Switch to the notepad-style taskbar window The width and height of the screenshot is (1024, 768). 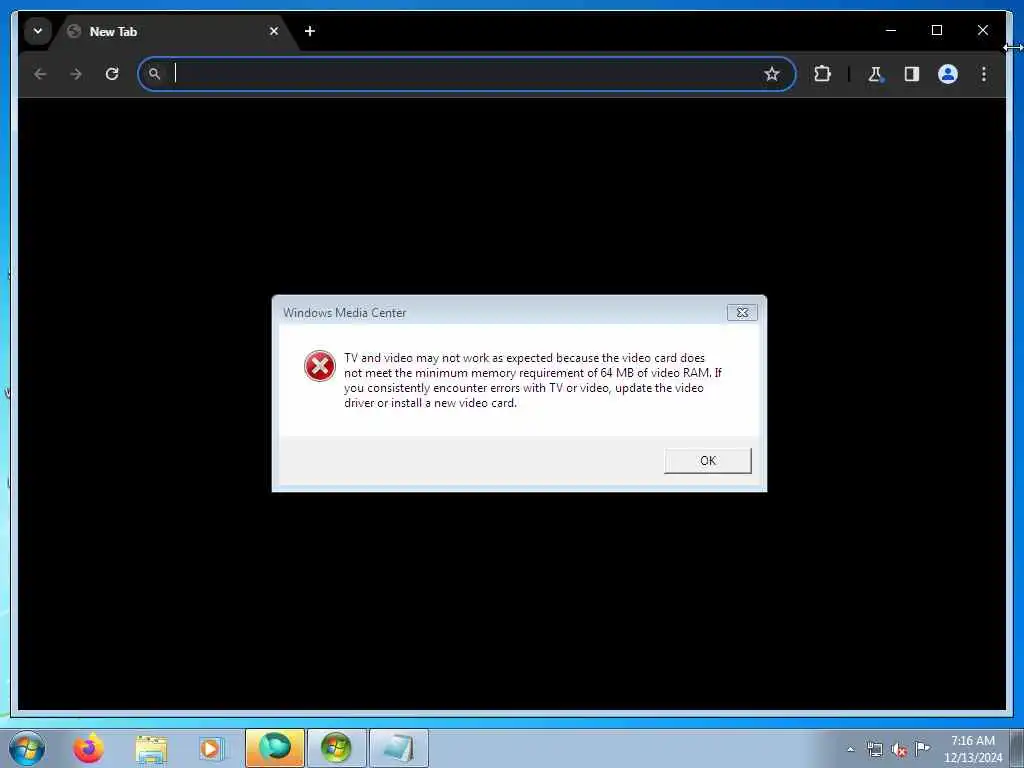point(398,748)
